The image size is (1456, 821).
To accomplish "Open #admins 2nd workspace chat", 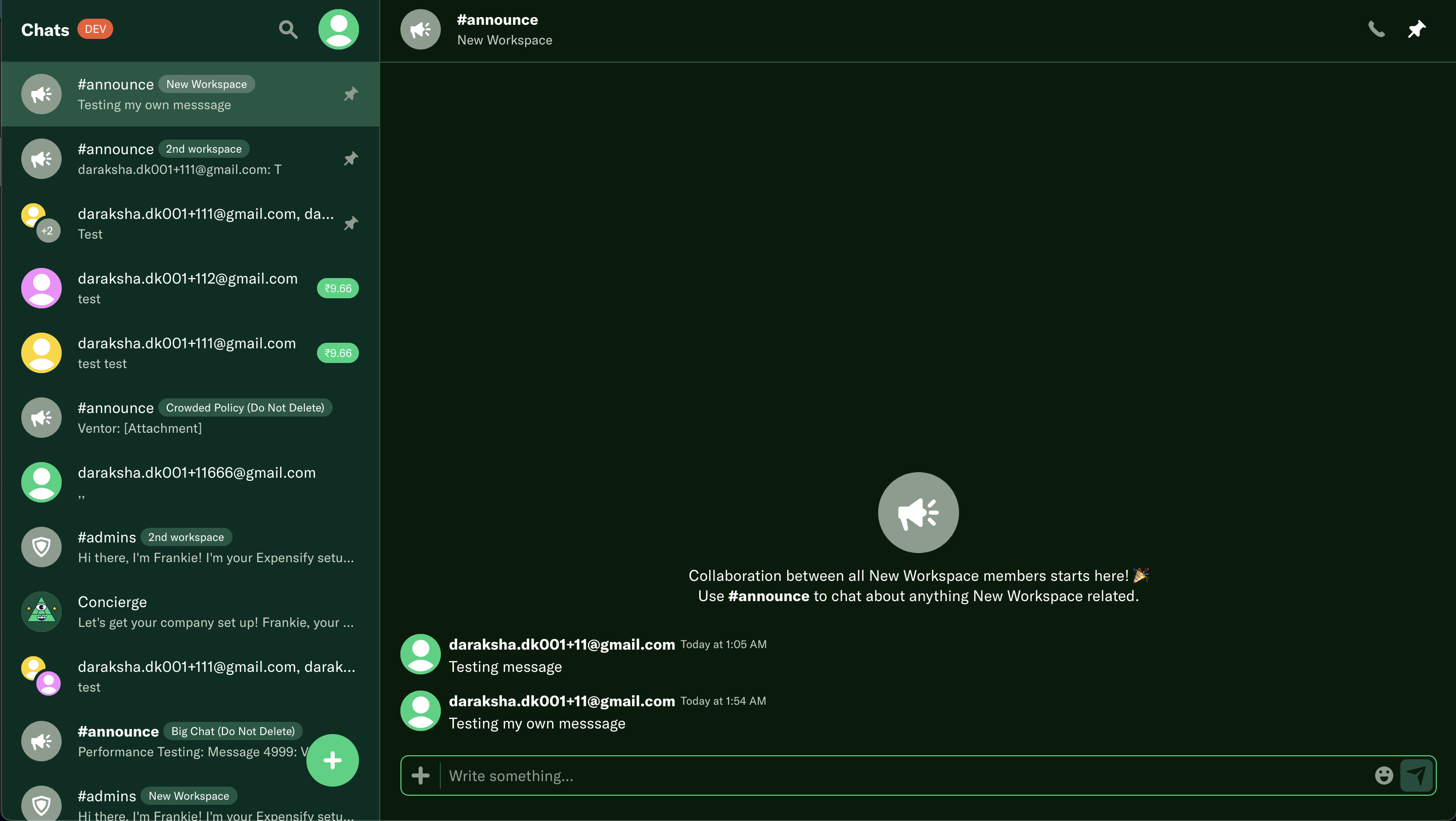I will [190, 547].
